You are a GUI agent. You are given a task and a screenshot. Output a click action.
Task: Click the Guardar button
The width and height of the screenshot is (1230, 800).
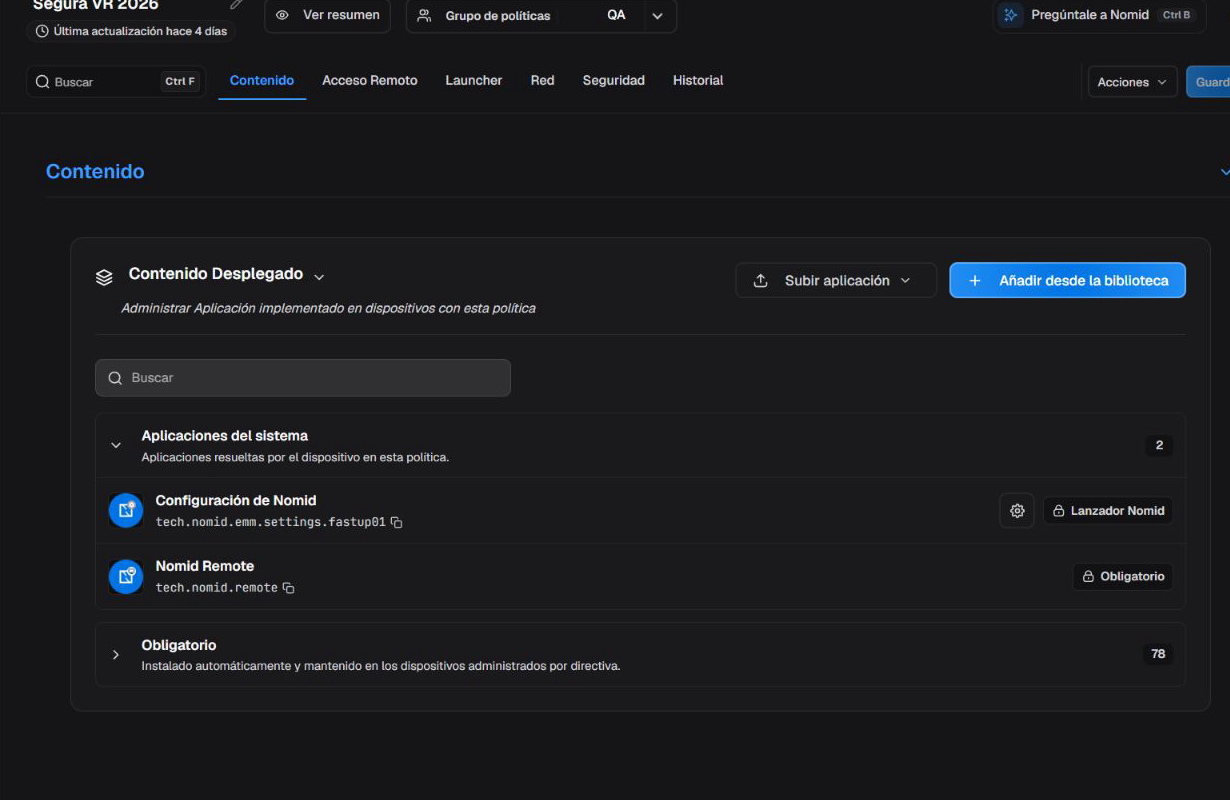click(x=1208, y=82)
